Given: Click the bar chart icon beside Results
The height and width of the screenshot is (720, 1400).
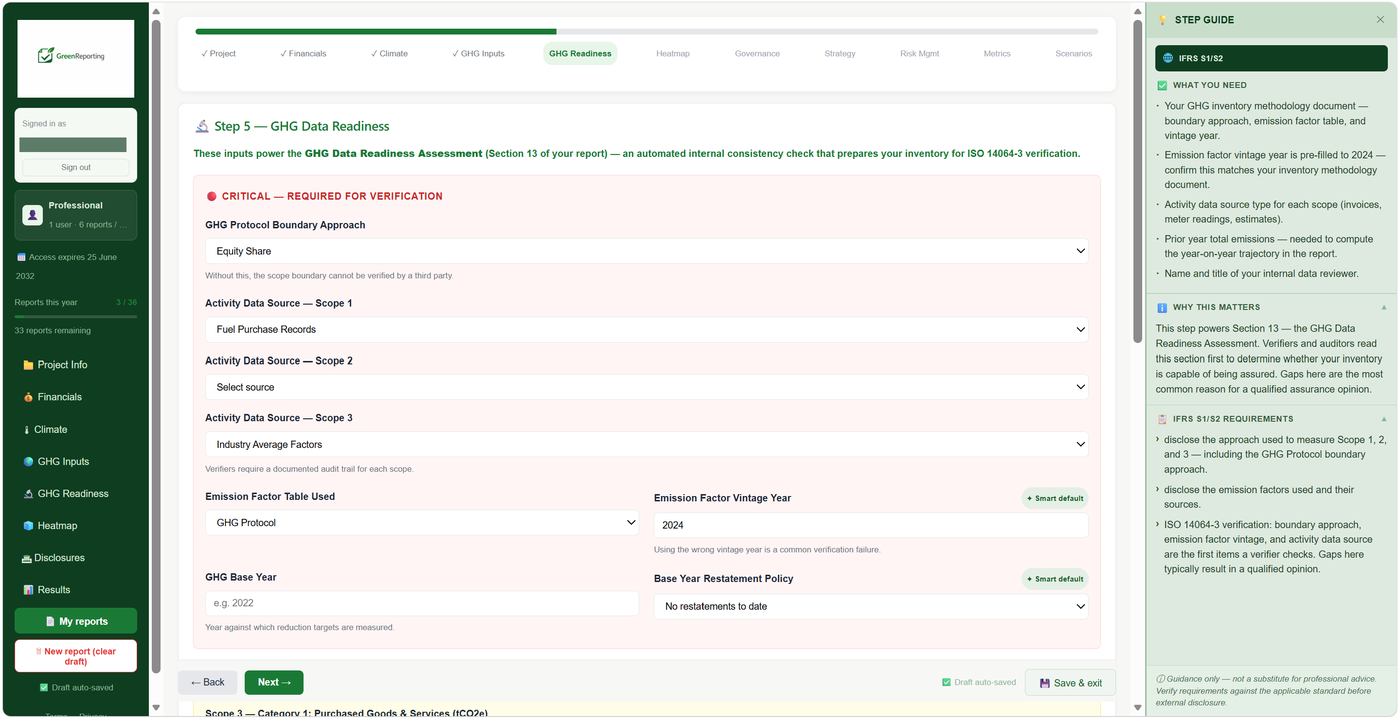Looking at the screenshot, I should (28, 590).
